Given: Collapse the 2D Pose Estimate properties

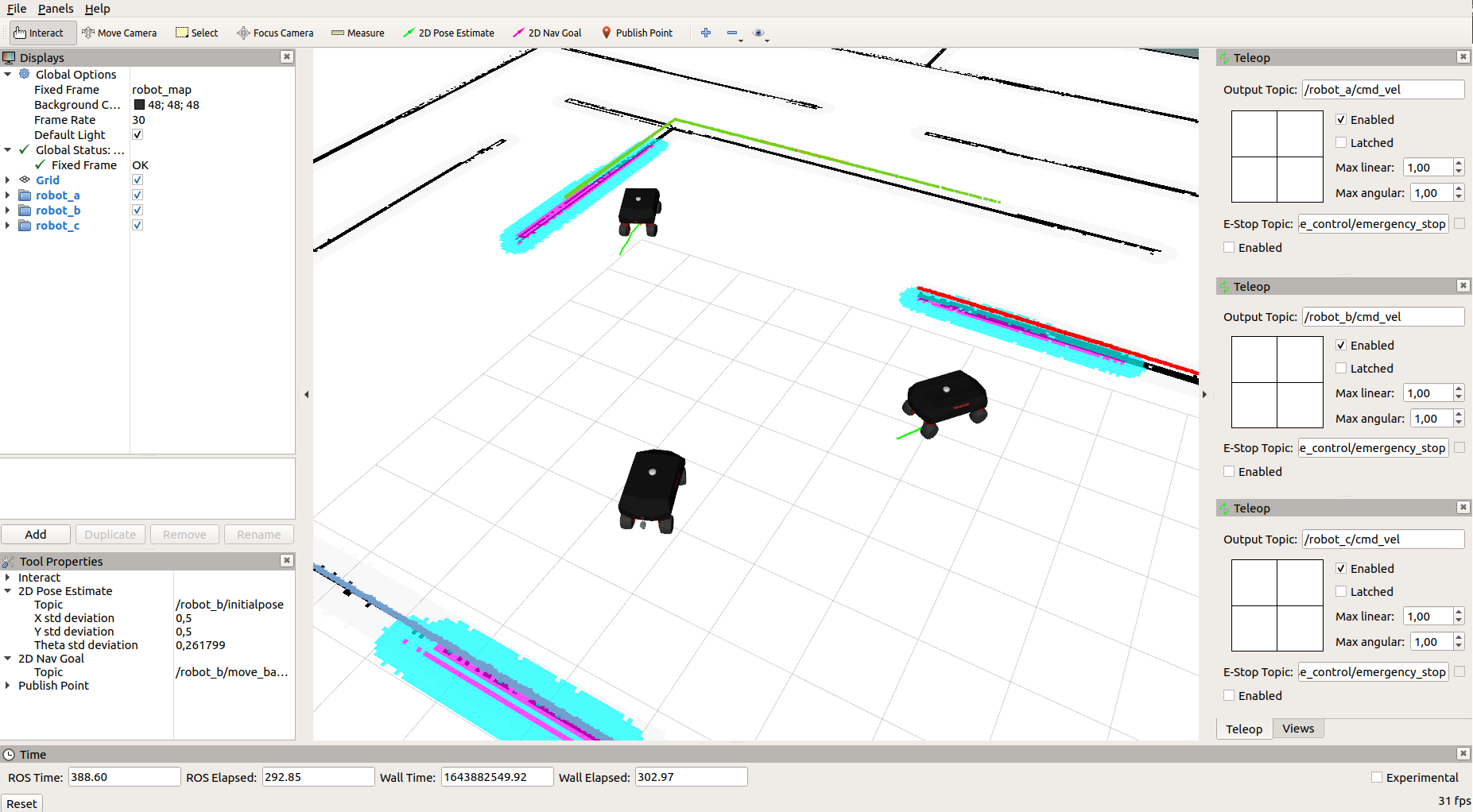Looking at the screenshot, I should [8, 591].
